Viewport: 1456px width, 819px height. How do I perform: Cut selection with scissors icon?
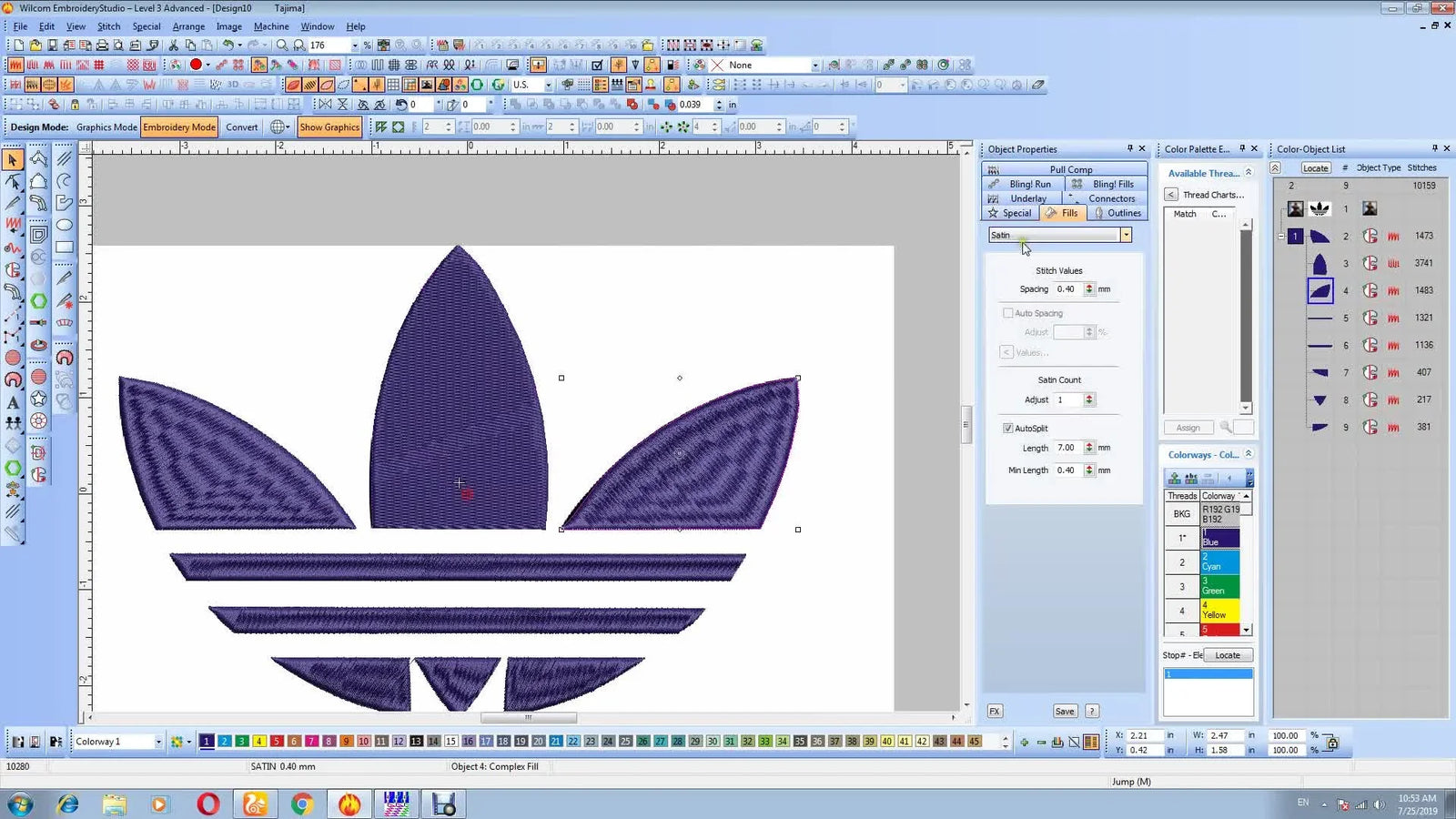pos(173,45)
